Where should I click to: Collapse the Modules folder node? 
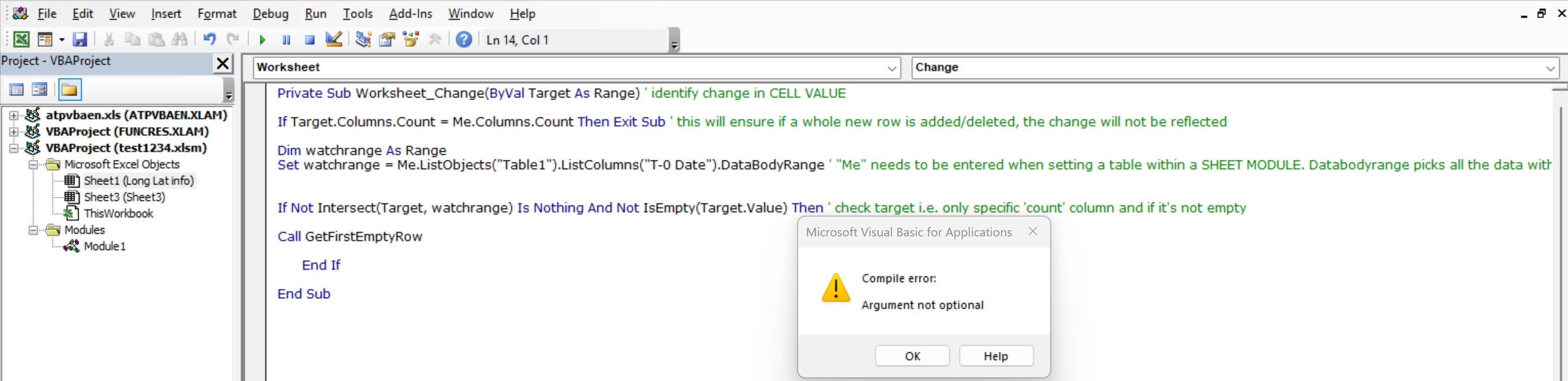click(x=33, y=230)
